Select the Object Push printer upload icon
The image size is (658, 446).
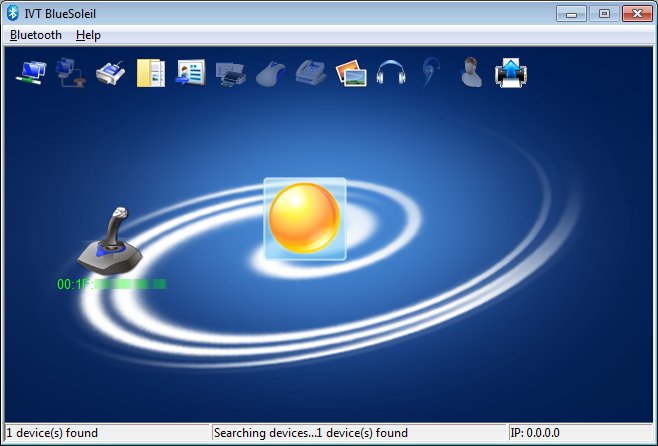click(511, 73)
